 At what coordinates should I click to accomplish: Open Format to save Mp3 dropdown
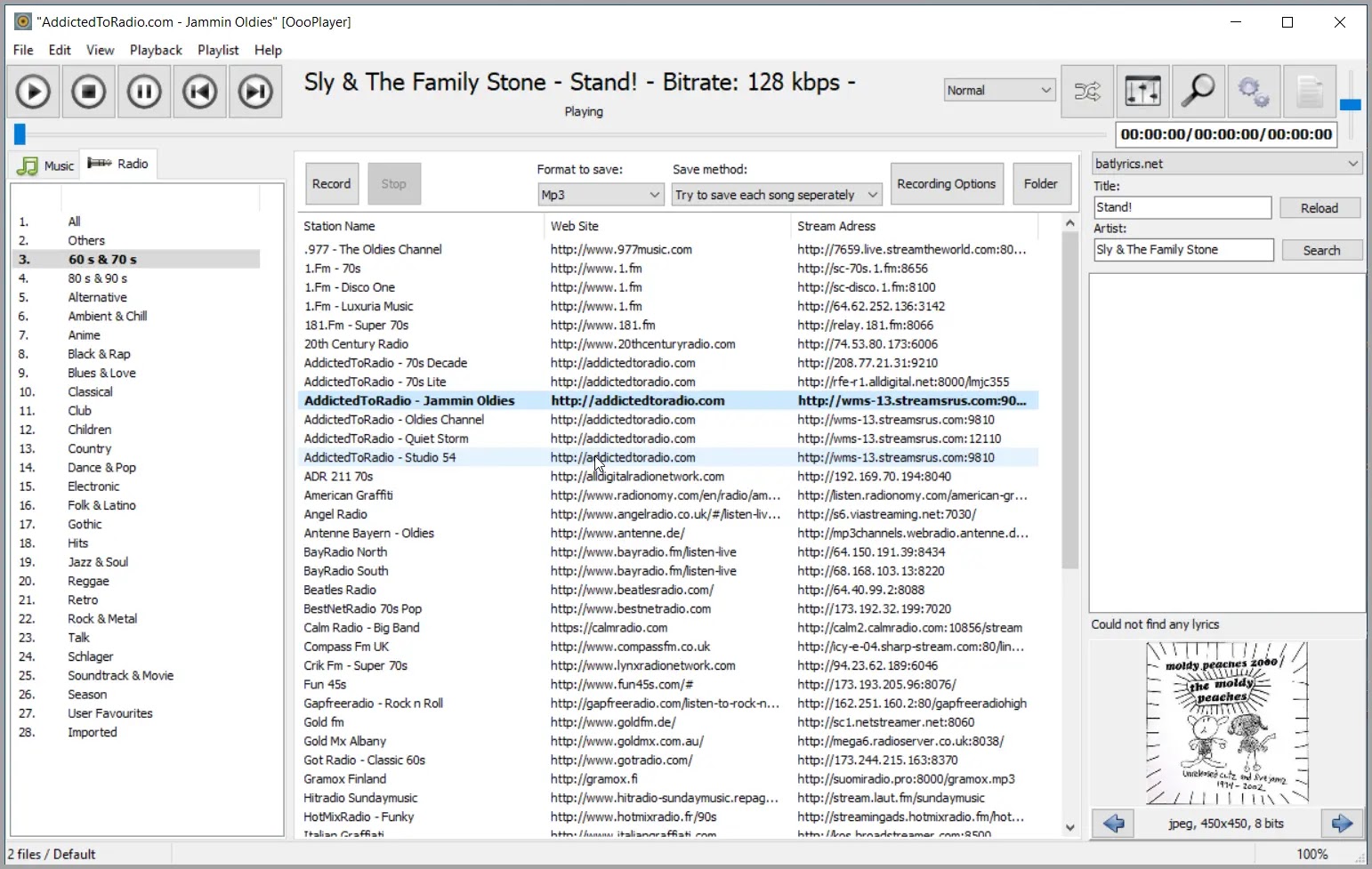601,195
